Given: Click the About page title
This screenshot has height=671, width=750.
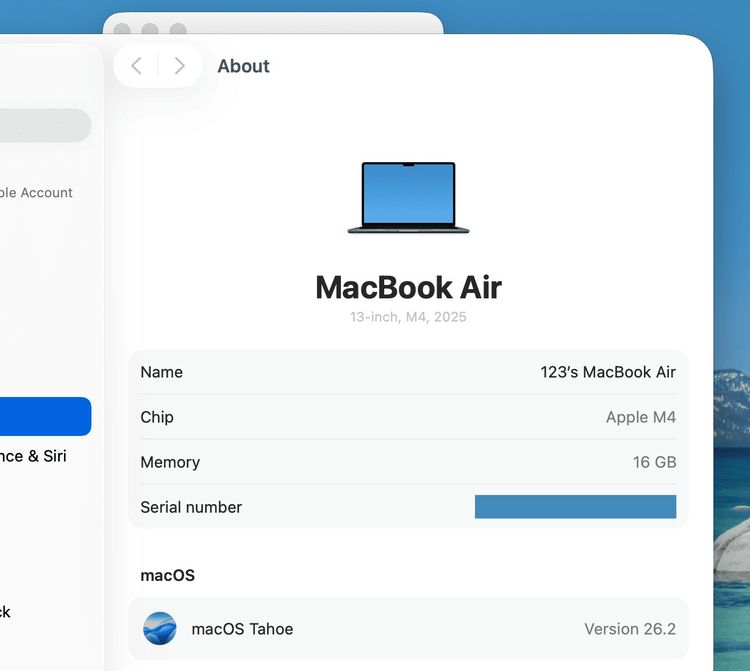Looking at the screenshot, I should (x=243, y=66).
